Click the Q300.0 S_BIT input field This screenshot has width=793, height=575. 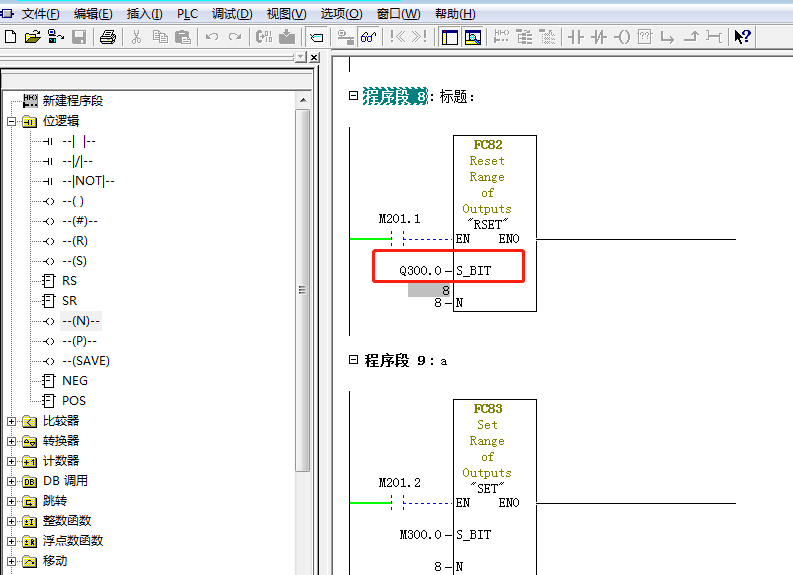[x=419, y=270]
